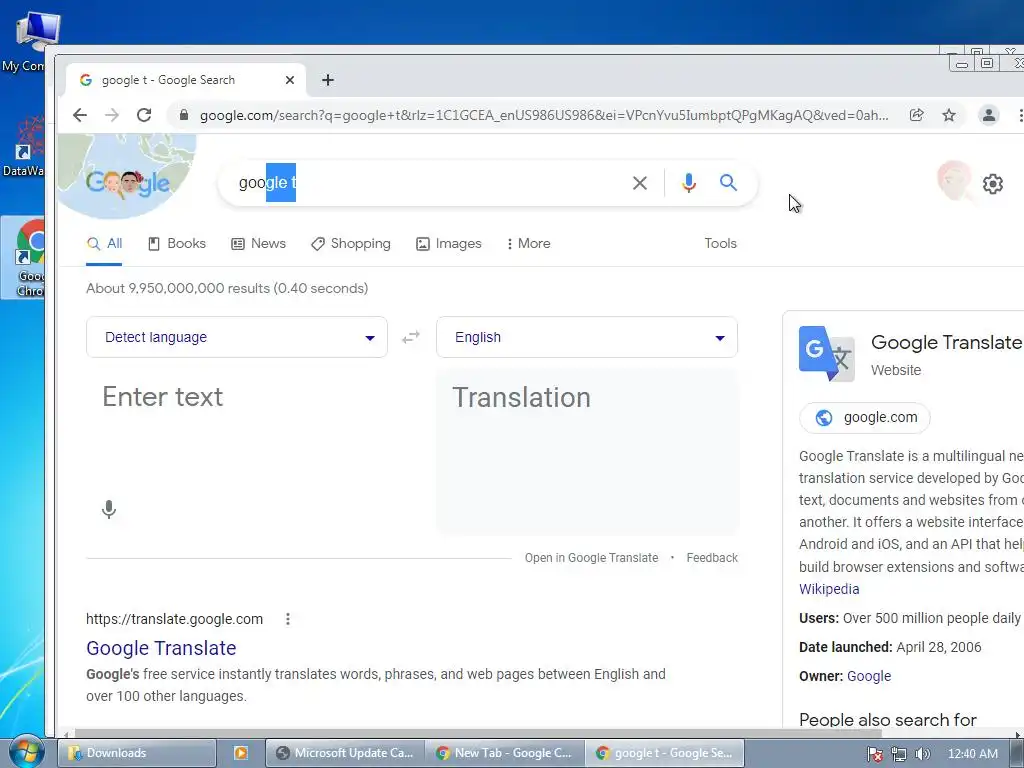Open the Wikipedia link in the knowledge panel
1024x768 pixels.
point(829,589)
